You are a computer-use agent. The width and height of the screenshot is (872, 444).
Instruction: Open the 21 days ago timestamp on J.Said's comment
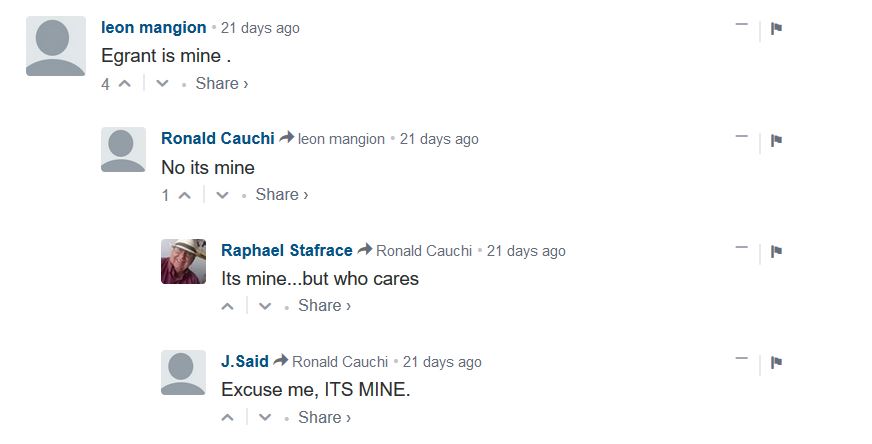coord(441,362)
